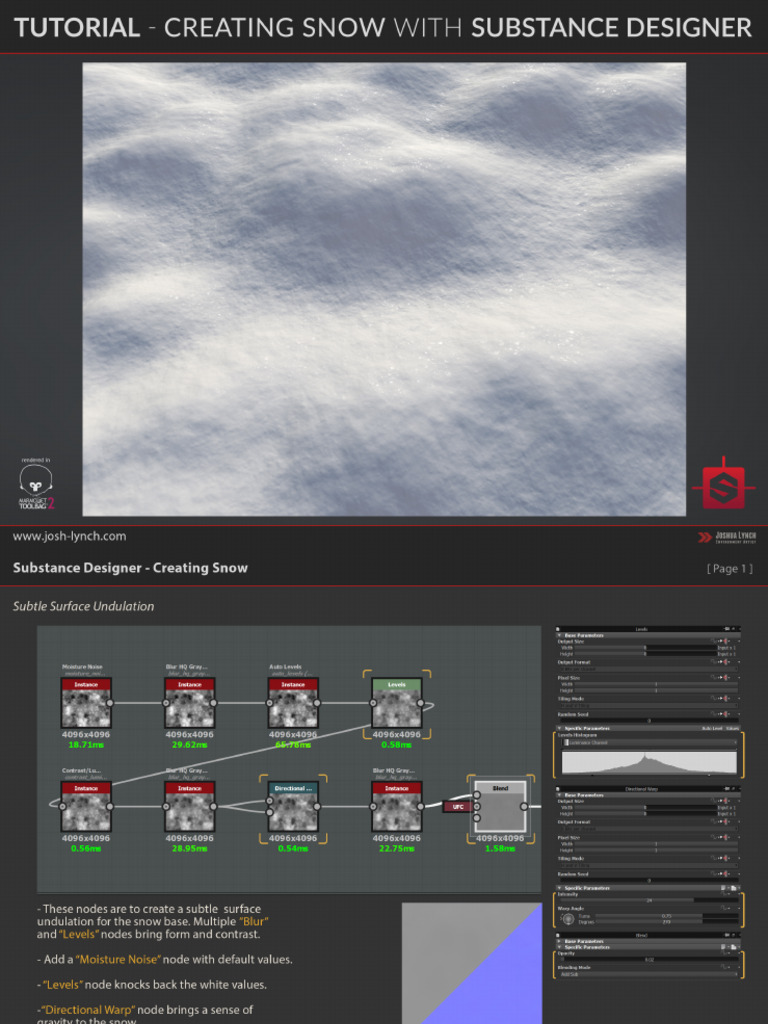768x1024 pixels.
Task: Adjust Output Size Height slider in Levels panel
Action: click(x=646, y=654)
